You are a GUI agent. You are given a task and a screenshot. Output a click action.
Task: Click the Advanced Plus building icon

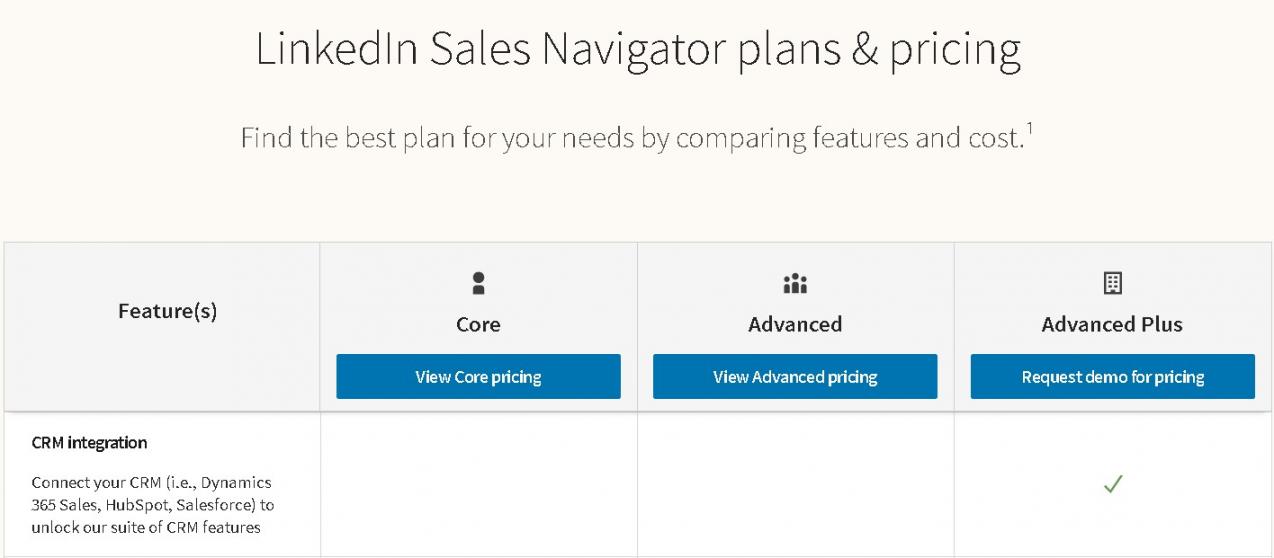(x=1112, y=284)
